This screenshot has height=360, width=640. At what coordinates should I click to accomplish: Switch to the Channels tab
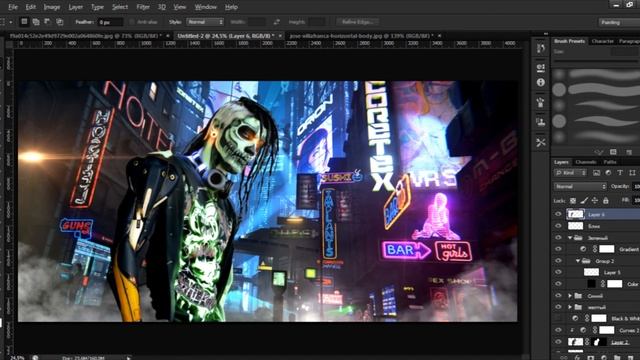(586, 162)
